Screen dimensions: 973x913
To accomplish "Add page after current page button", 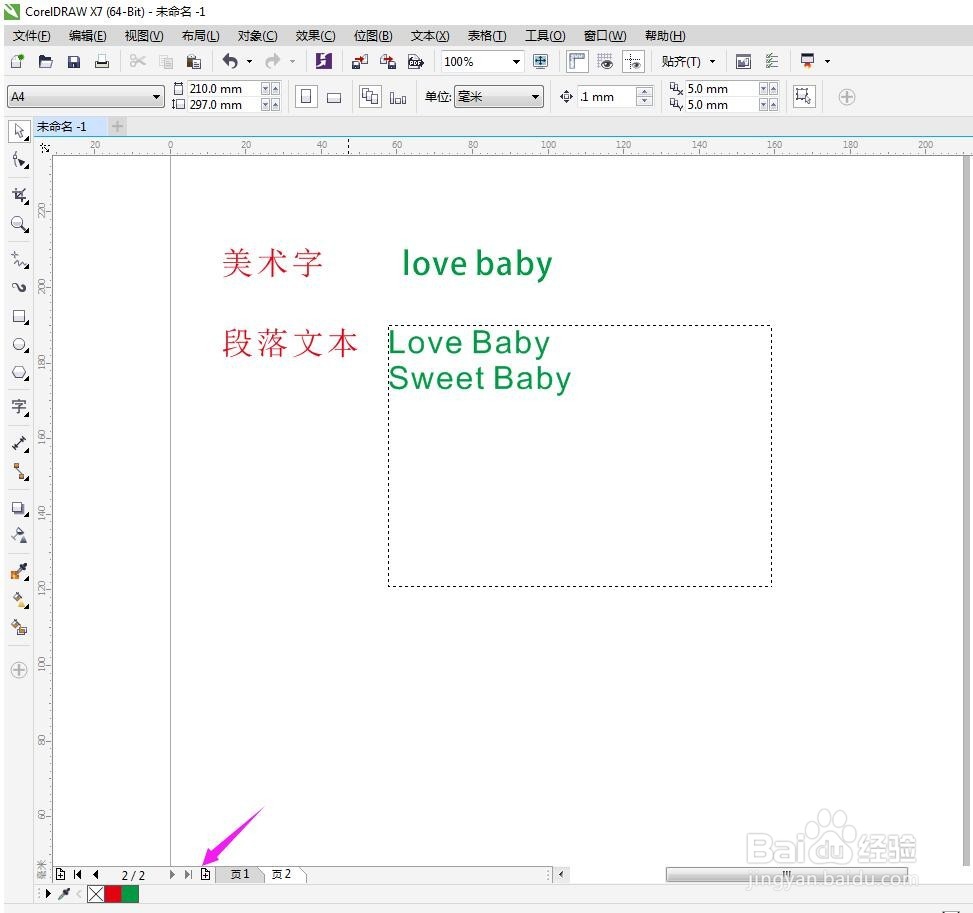I will pyautogui.click(x=205, y=875).
